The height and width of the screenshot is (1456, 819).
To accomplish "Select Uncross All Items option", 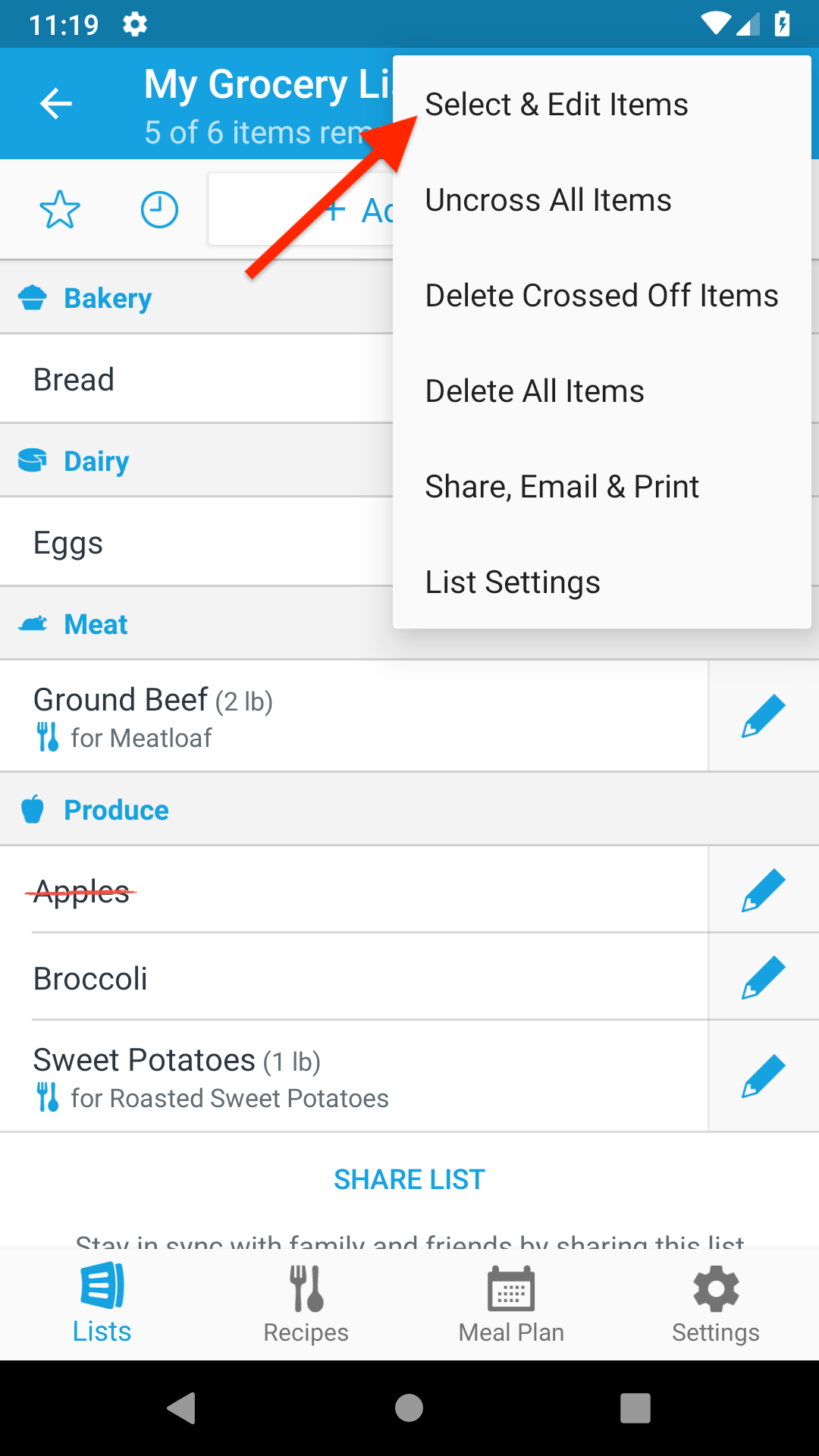I will [x=548, y=200].
